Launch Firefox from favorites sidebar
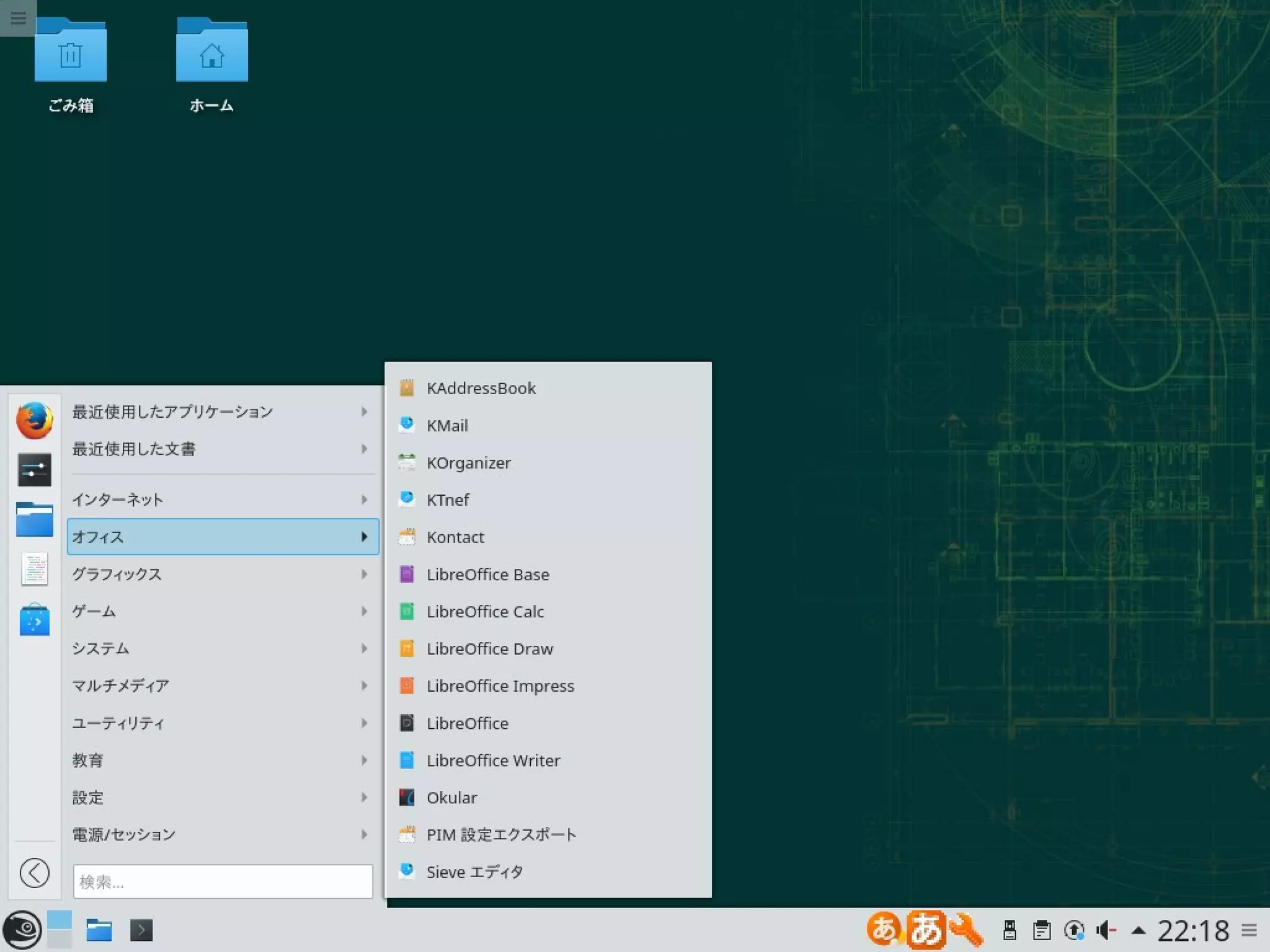Screen dimensions: 1270x952 (34, 420)
